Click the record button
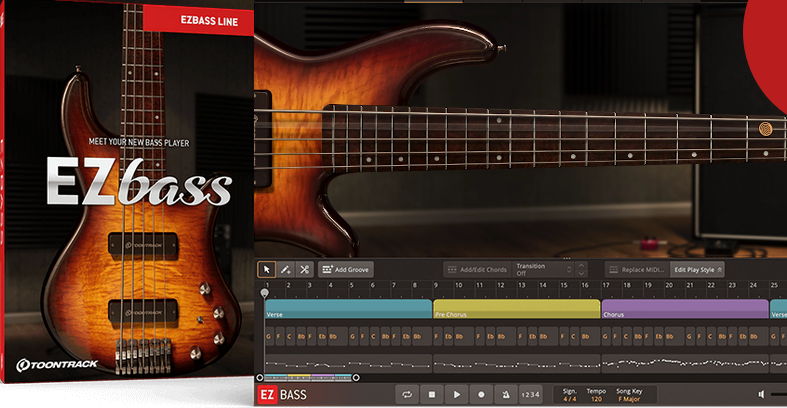Screen dimensions: 787x408 481,395
